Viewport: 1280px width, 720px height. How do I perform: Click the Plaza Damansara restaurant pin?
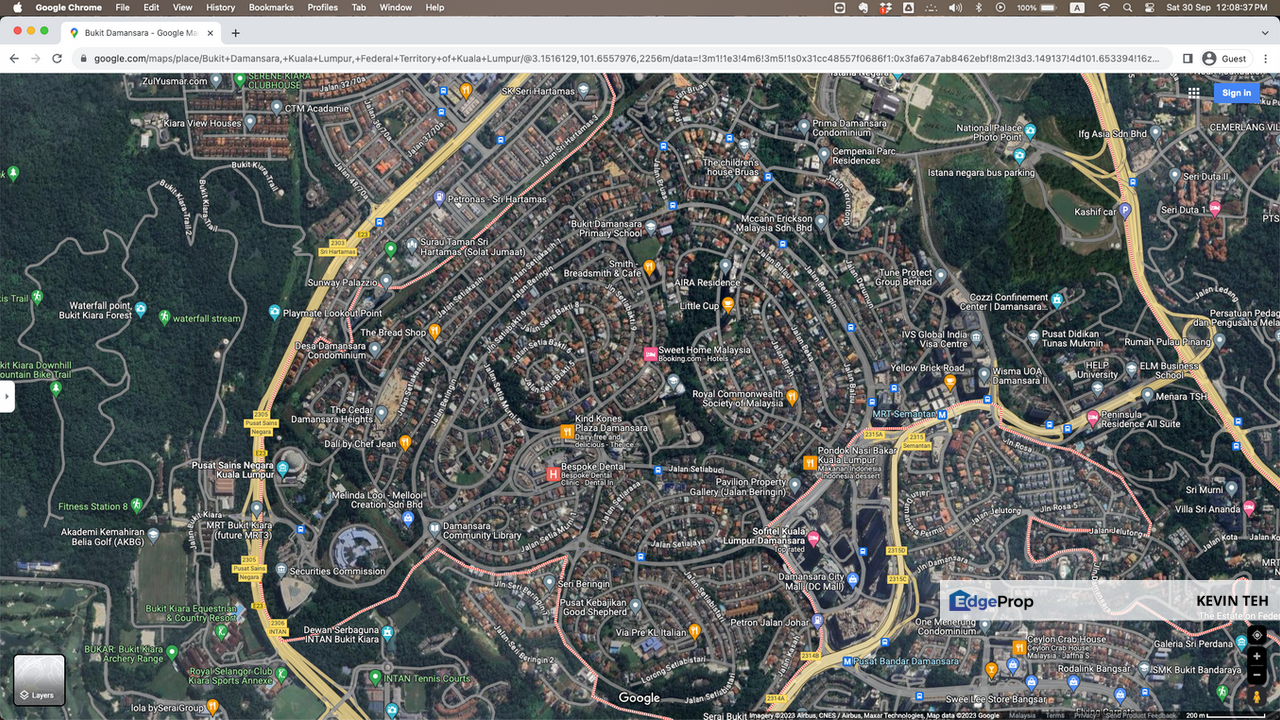(567, 432)
